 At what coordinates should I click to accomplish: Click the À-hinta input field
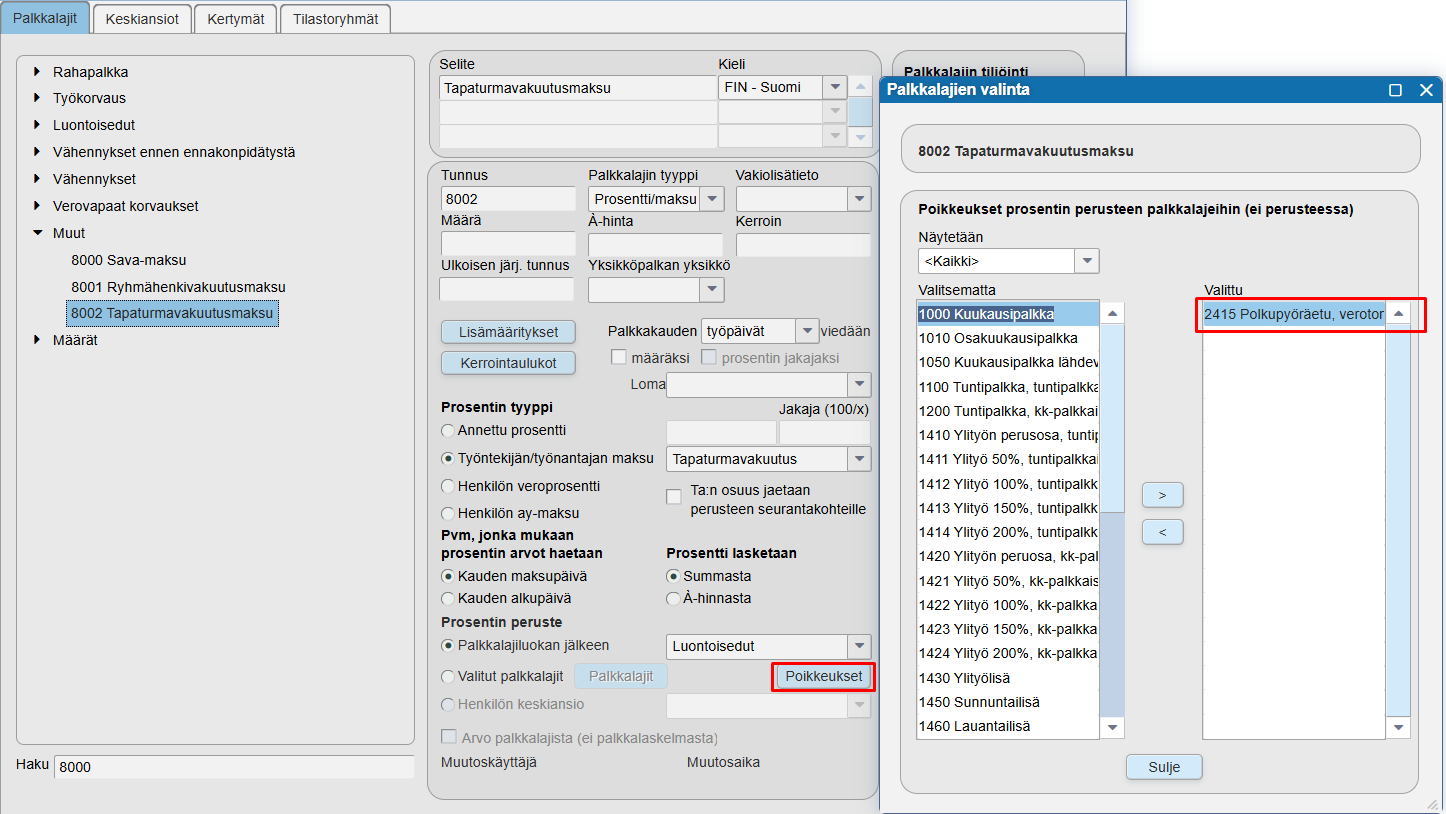coord(655,244)
